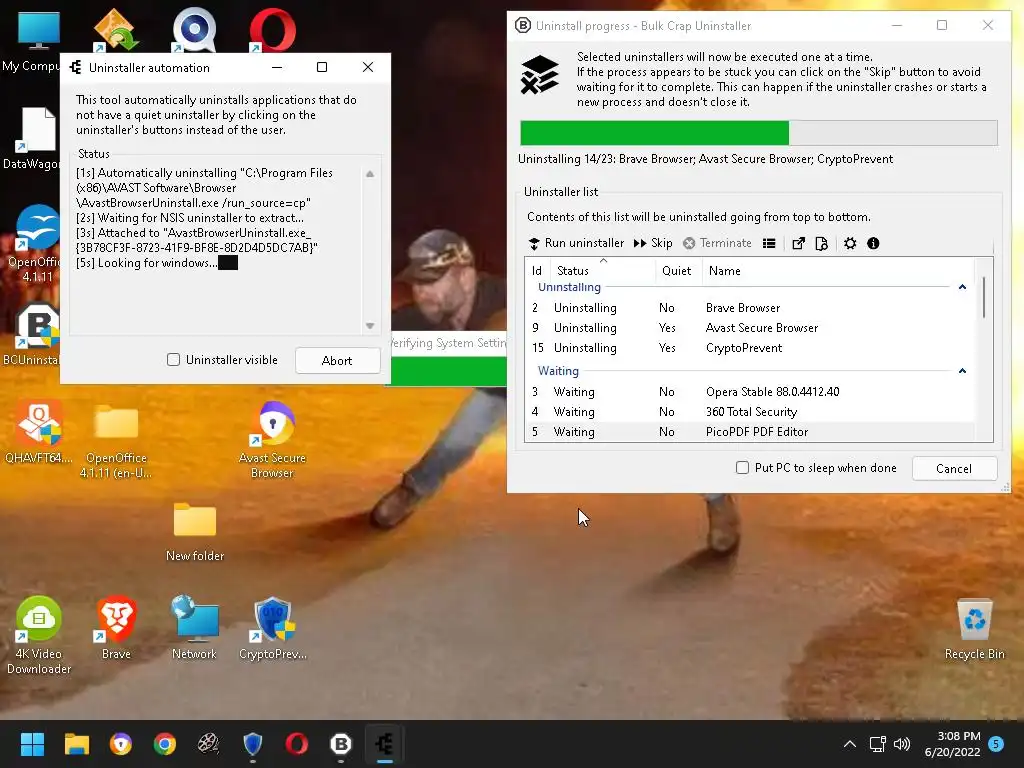Open the blue shield taskbar app
The height and width of the screenshot is (768, 1024).
(x=253, y=744)
